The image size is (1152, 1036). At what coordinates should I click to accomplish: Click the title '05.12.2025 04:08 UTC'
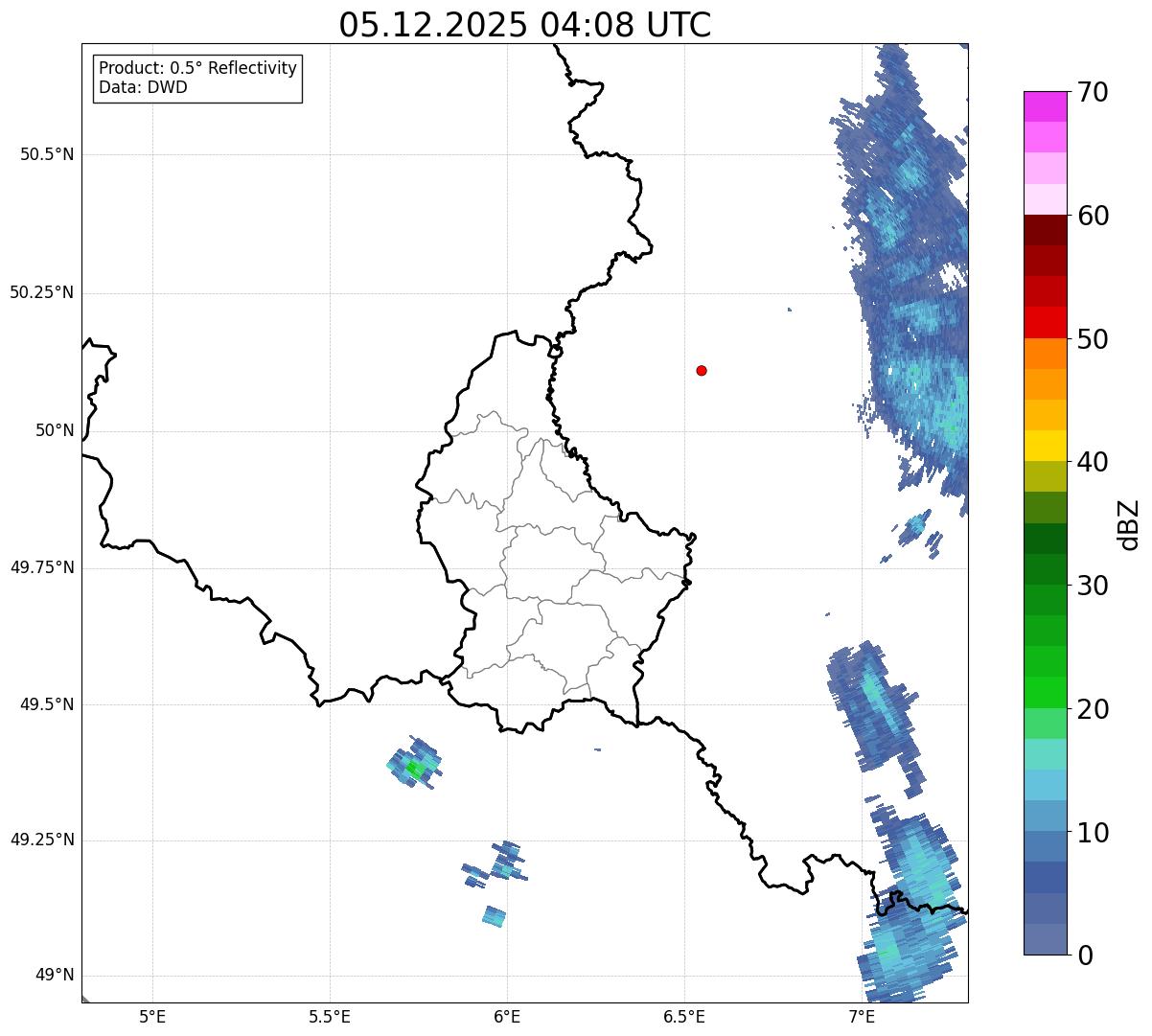[x=525, y=25]
